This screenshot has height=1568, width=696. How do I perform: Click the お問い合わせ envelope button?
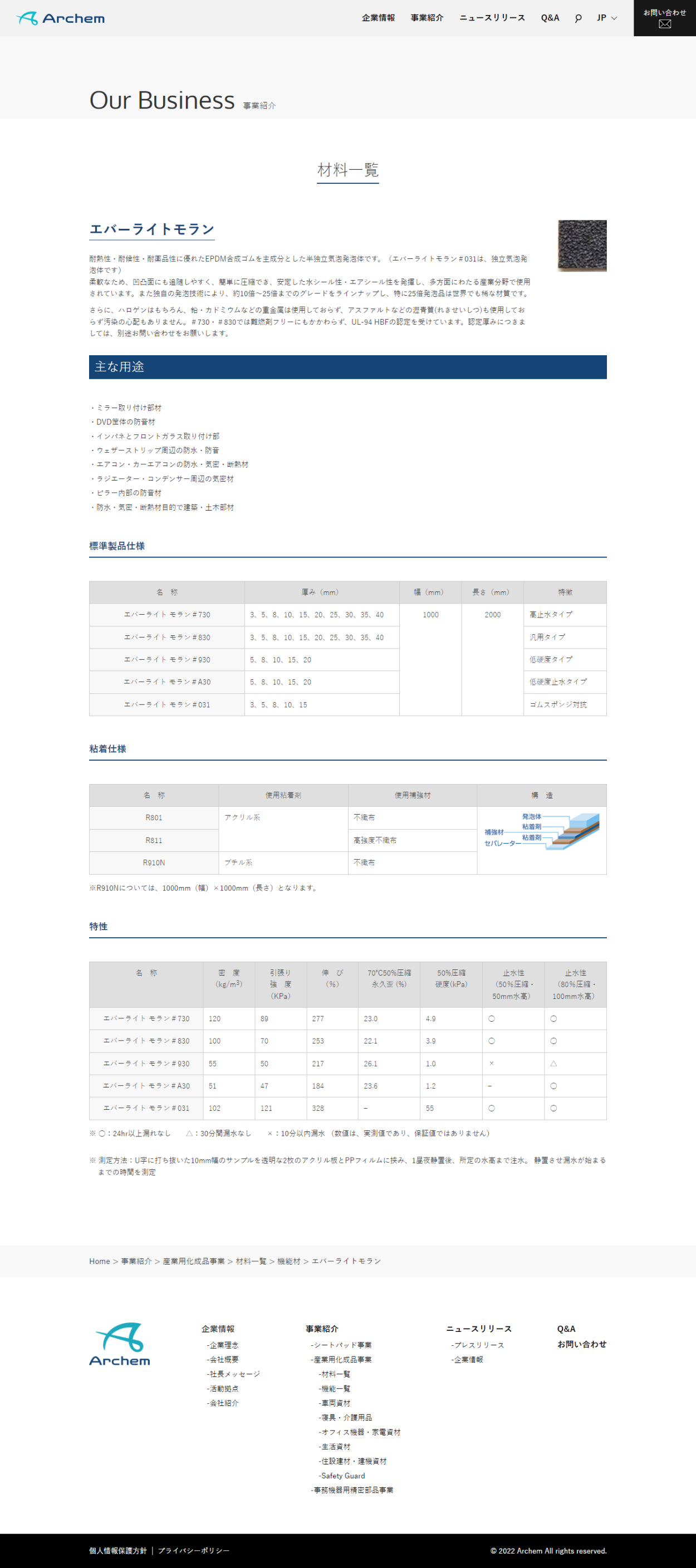point(665,18)
